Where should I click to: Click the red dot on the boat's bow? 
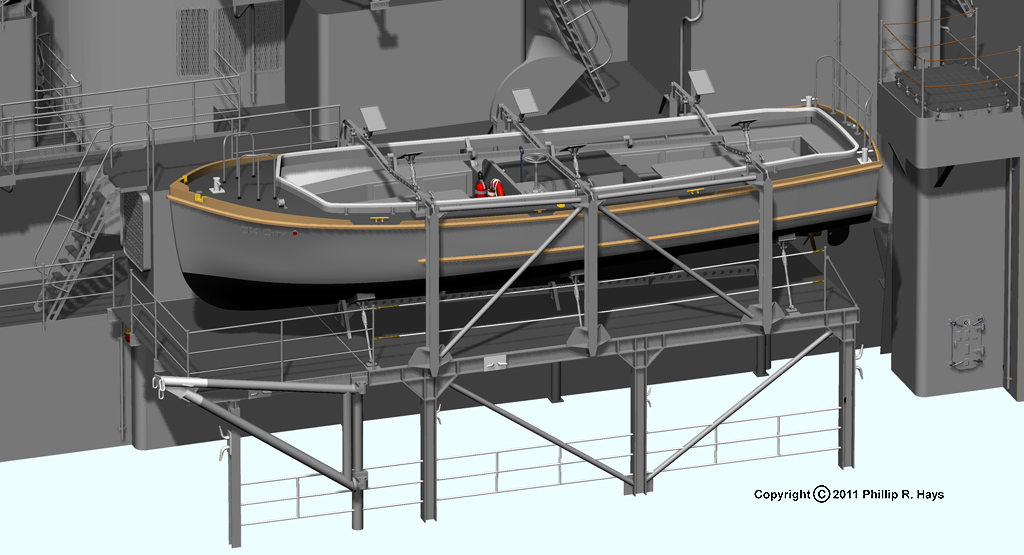pos(295,234)
